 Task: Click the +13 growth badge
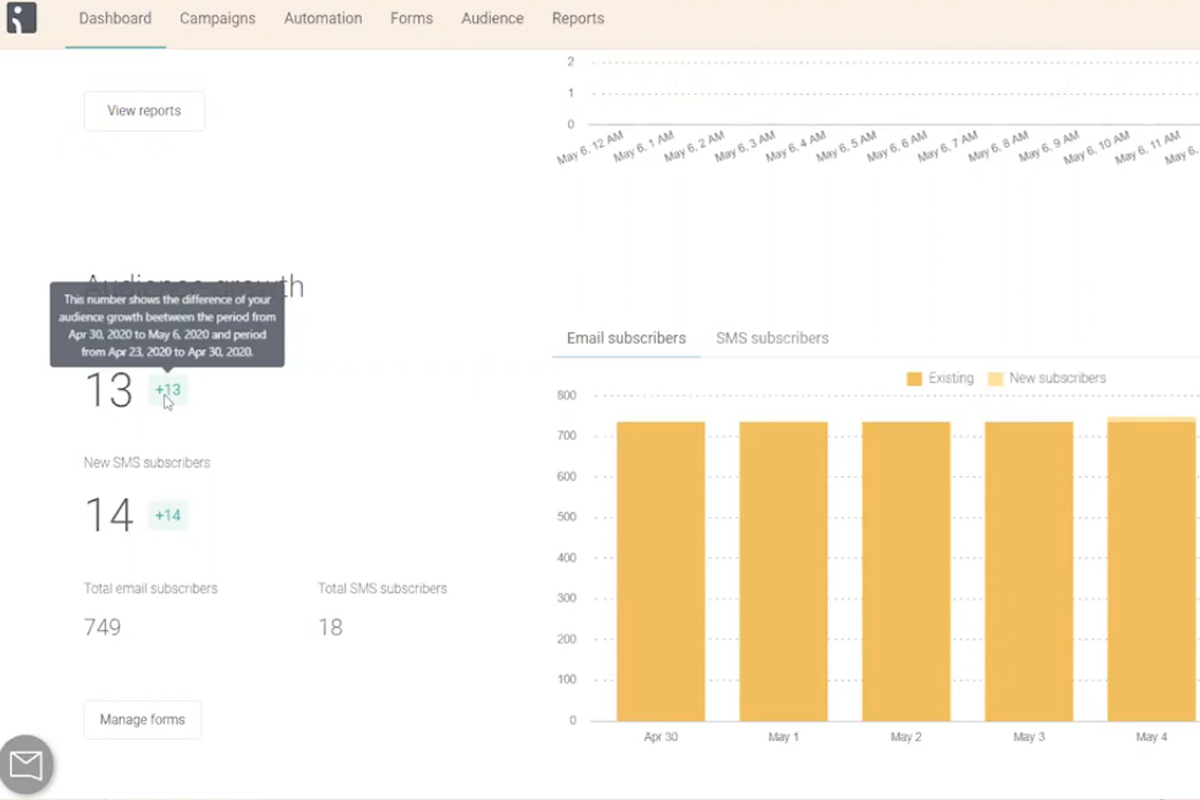(x=168, y=390)
